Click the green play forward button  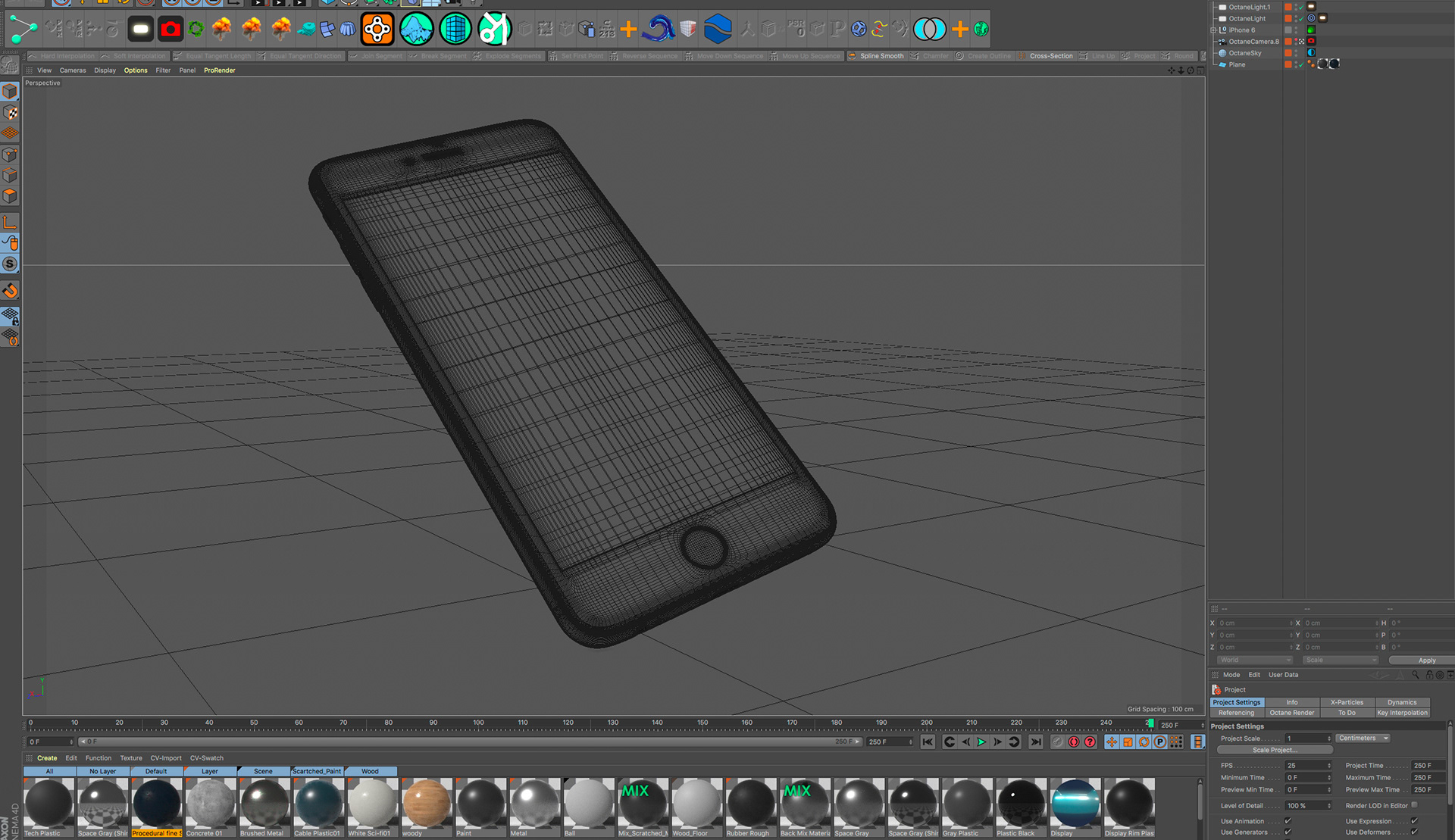[x=981, y=742]
